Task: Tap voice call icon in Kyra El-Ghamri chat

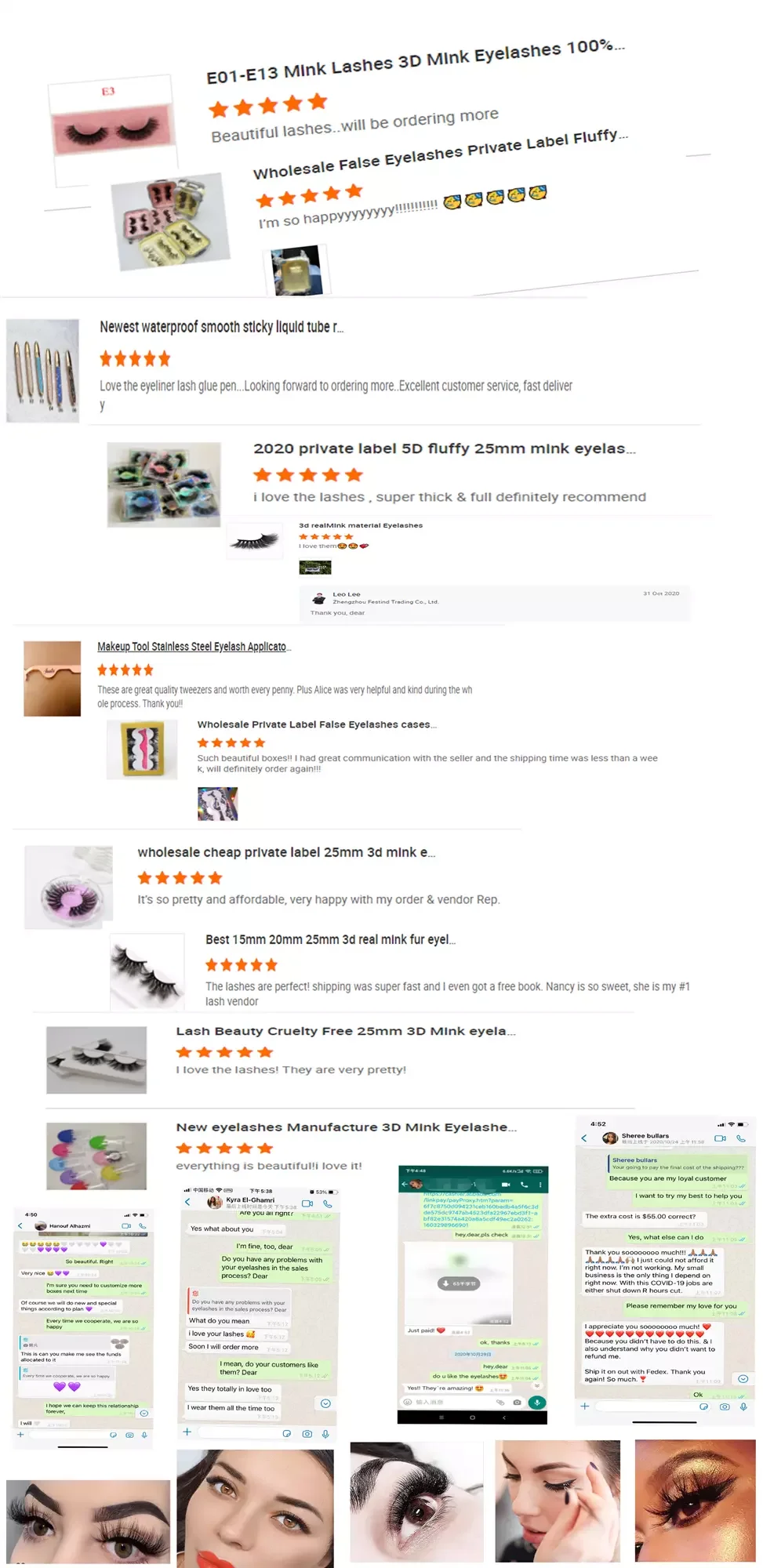Action: [x=328, y=1203]
